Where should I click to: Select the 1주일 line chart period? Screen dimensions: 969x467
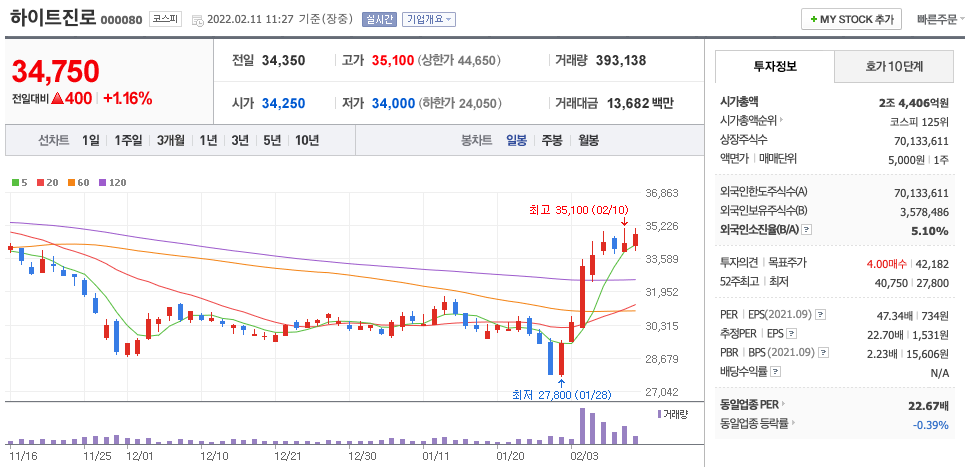pyautogui.click(x=128, y=140)
